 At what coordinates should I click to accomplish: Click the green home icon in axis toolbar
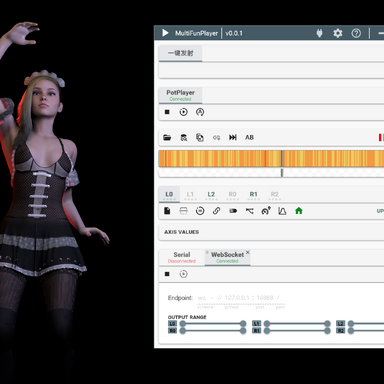pyautogui.click(x=299, y=211)
